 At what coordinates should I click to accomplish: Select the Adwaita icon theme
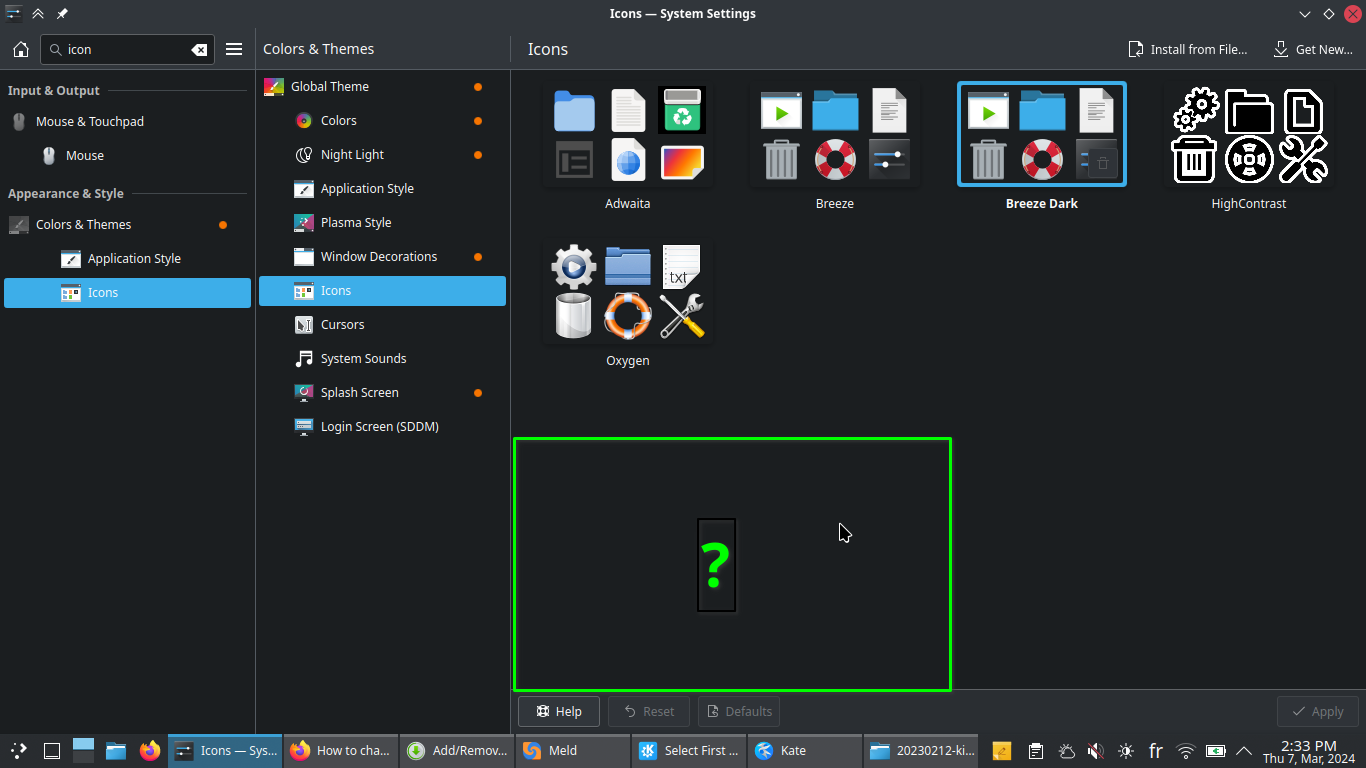click(x=628, y=147)
